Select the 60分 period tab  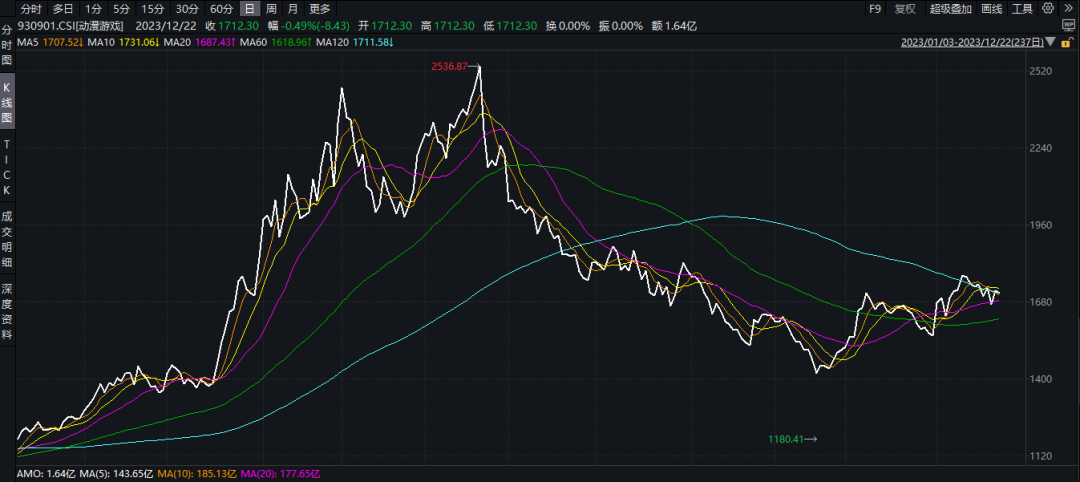point(221,9)
